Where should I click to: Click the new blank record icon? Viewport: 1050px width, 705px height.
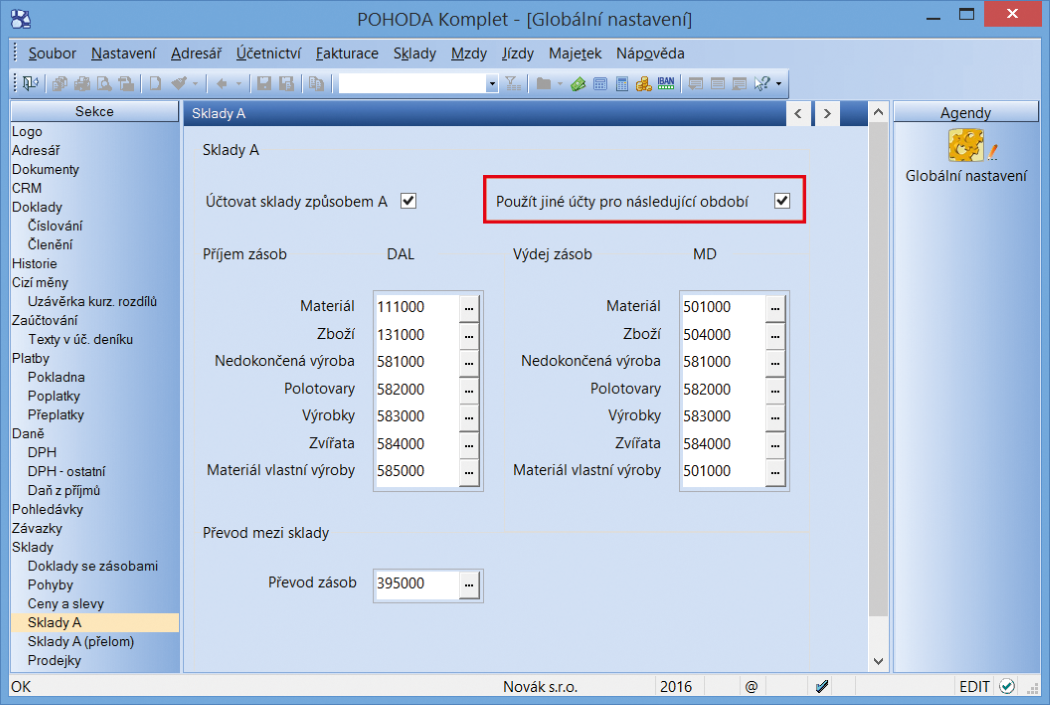click(x=155, y=84)
